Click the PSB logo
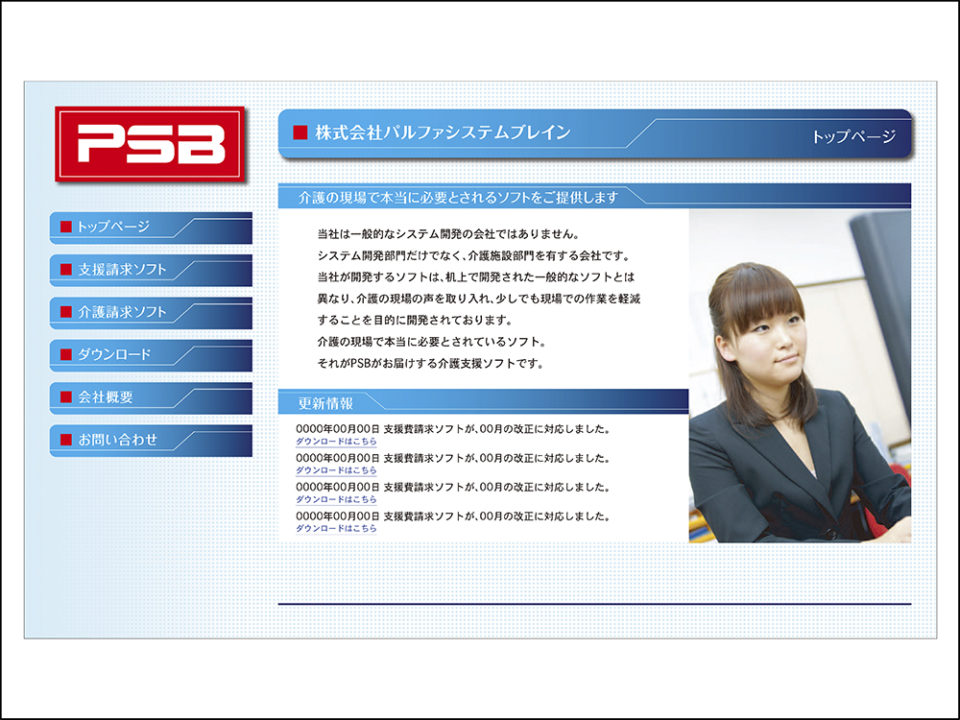The image size is (960, 720). 150,144
